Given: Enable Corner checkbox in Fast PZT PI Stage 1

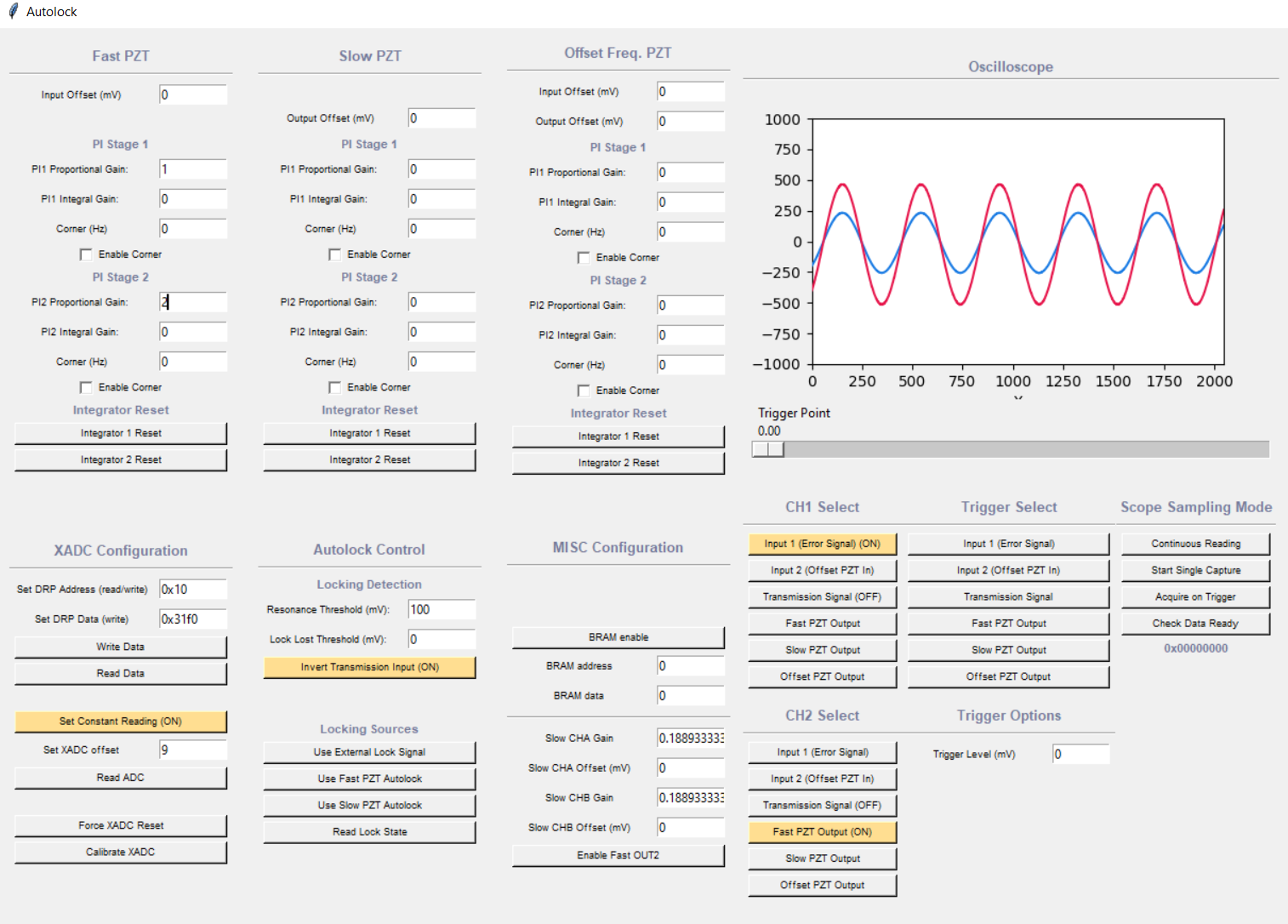Looking at the screenshot, I should [x=86, y=254].
